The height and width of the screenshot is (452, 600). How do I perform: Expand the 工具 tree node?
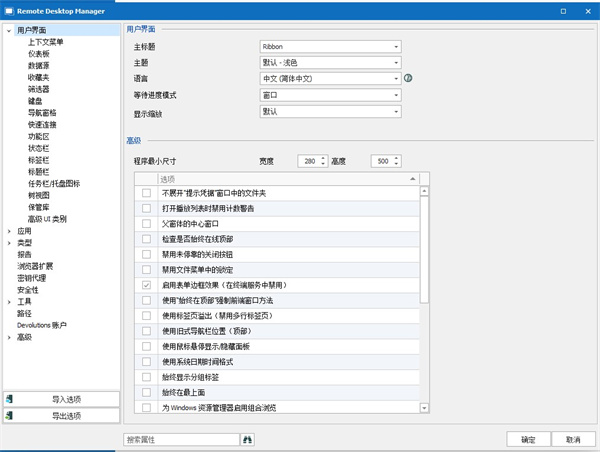[9, 302]
